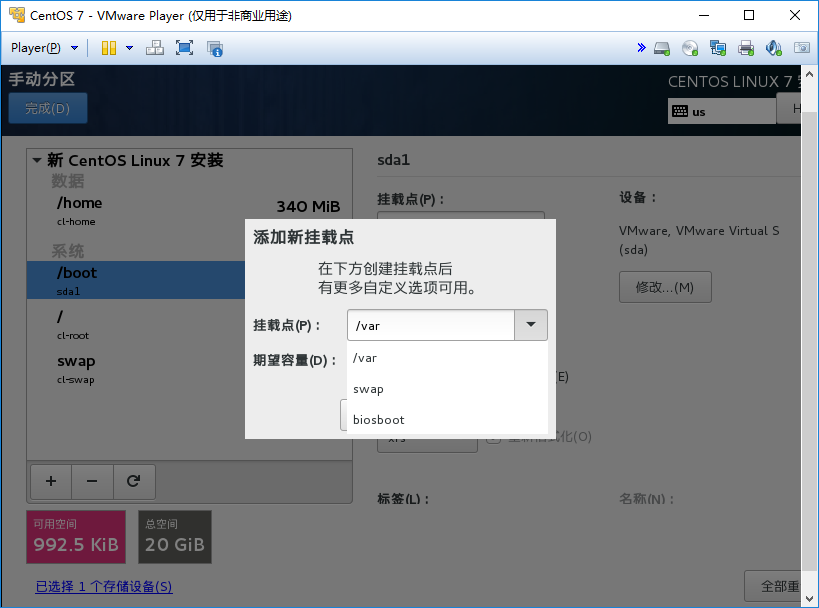Select the /boot sda1 partition row

click(136, 280)
